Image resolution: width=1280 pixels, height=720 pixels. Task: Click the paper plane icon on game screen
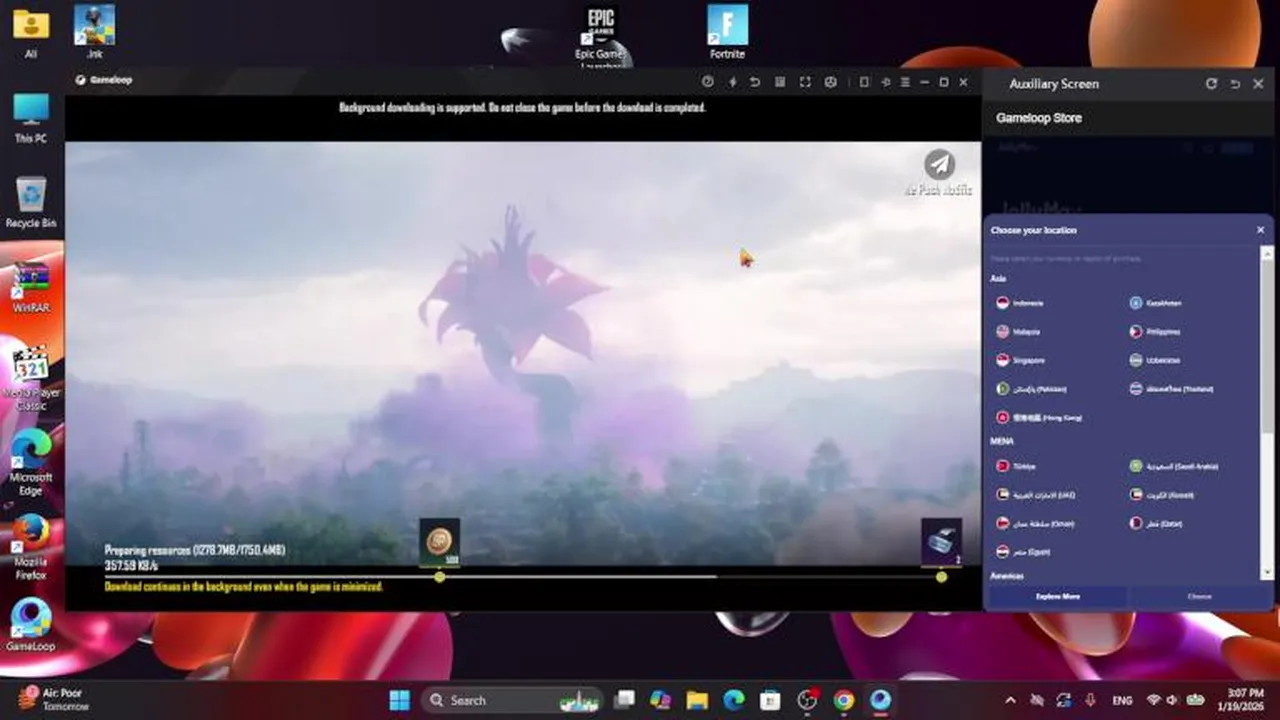938,164
